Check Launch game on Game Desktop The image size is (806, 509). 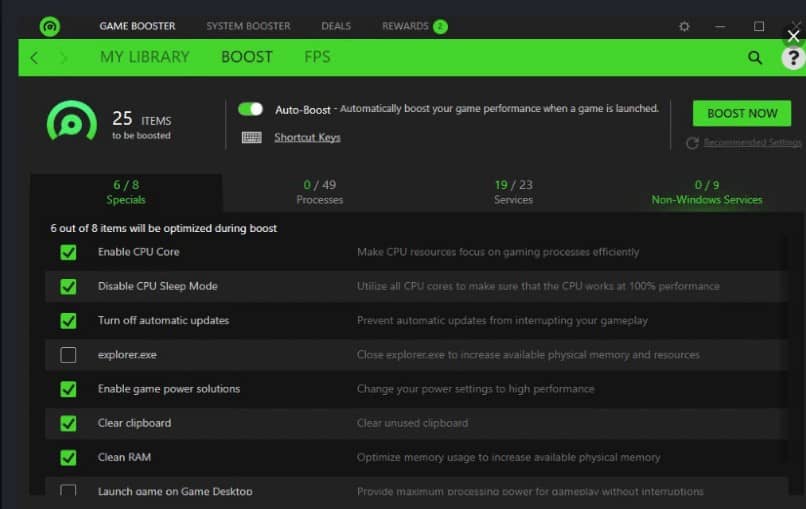pyautogui.click(x=68, y=489)
